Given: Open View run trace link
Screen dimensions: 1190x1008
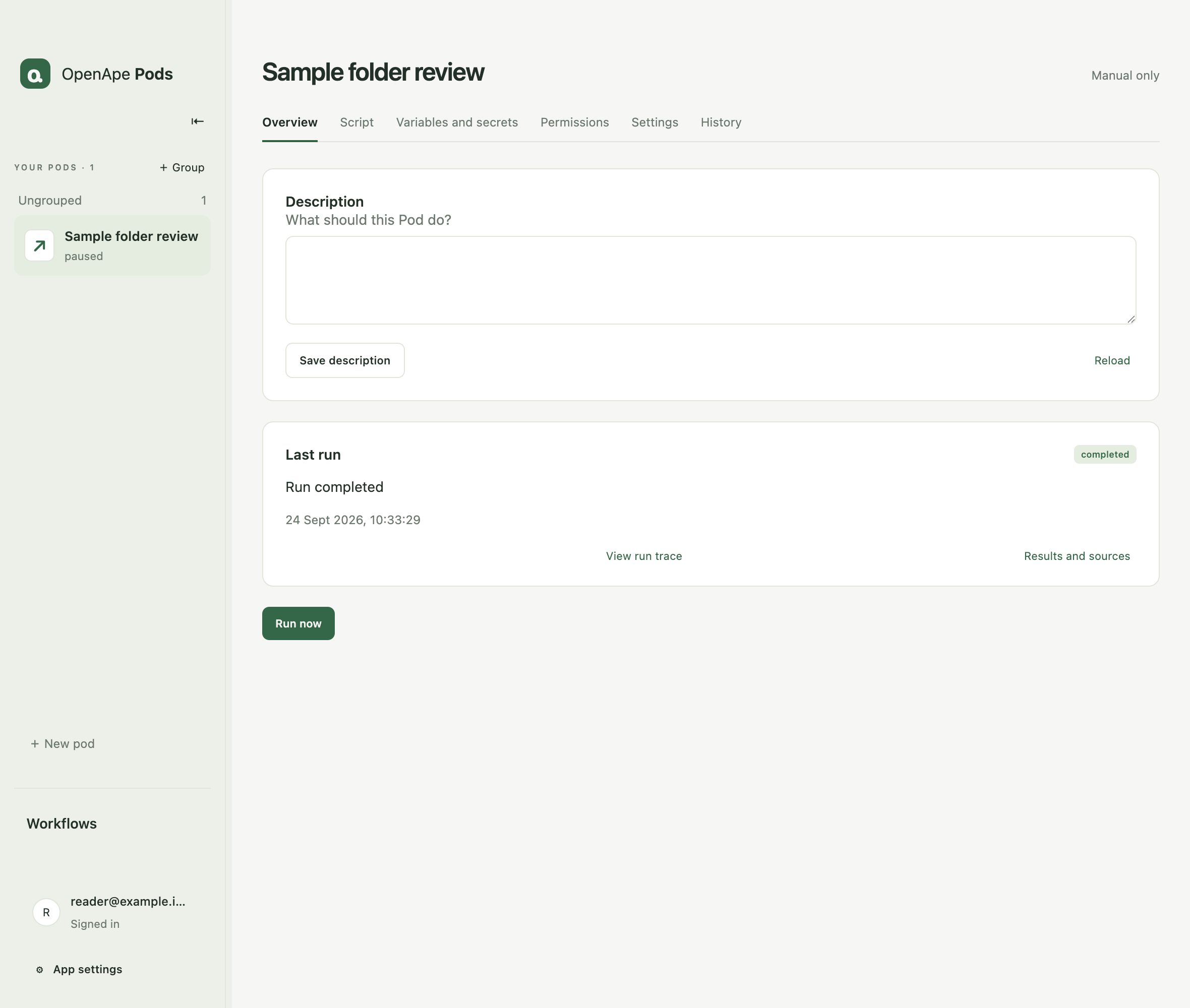Looking at the screenshot, I should coord(643,556).
